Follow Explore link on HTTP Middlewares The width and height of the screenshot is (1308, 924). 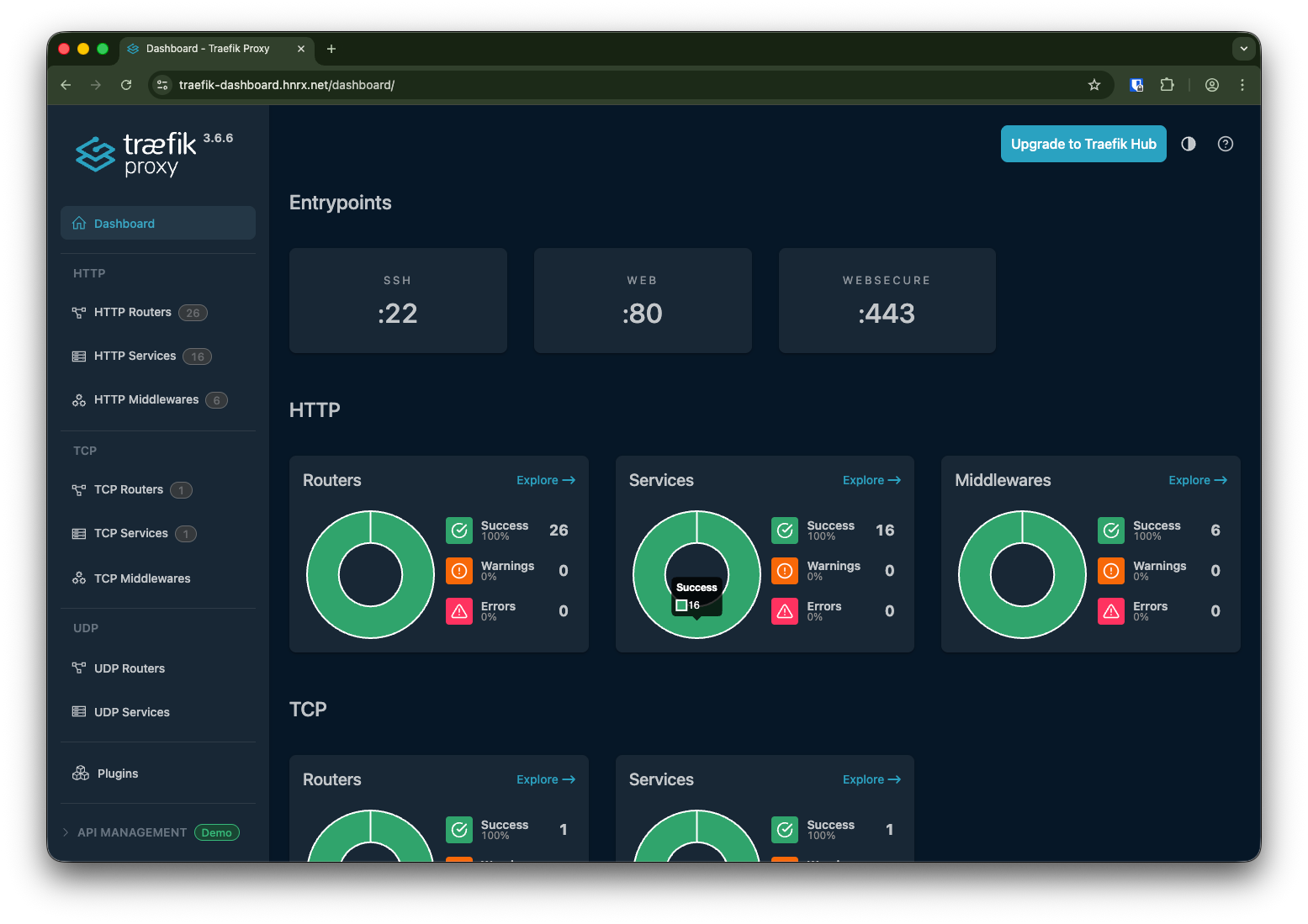pos(1197,480)
